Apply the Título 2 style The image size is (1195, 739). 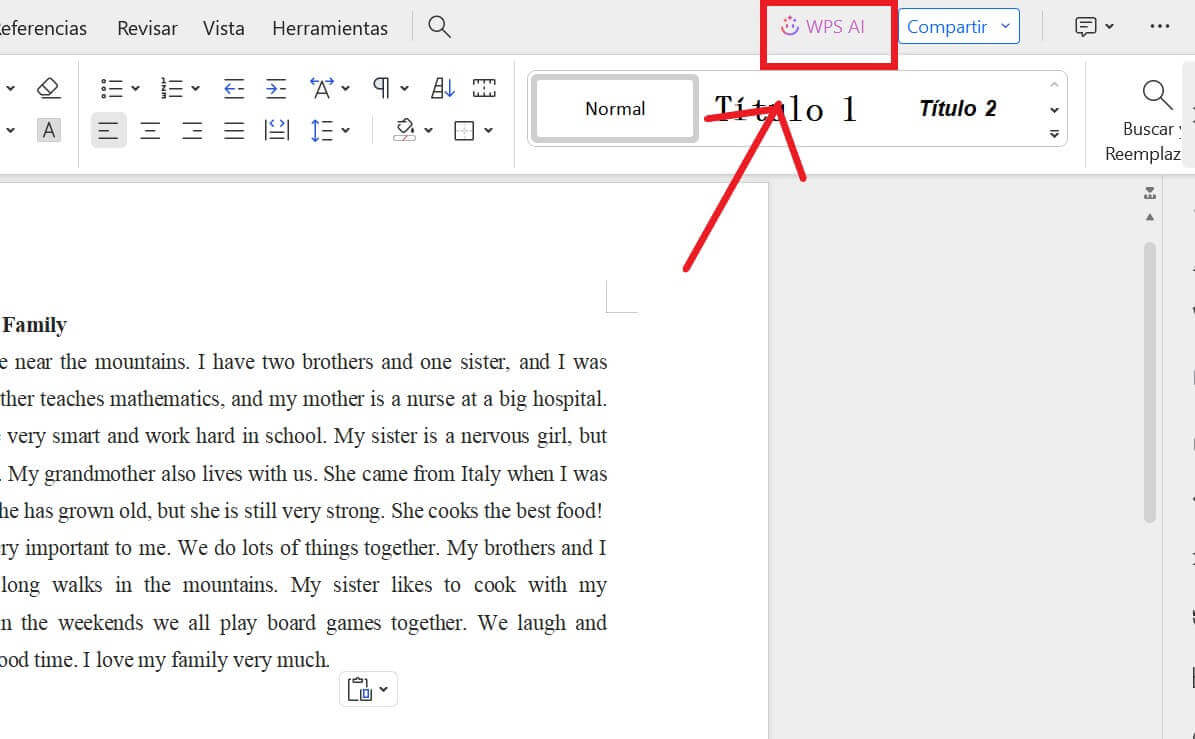[x=957, y=109]
